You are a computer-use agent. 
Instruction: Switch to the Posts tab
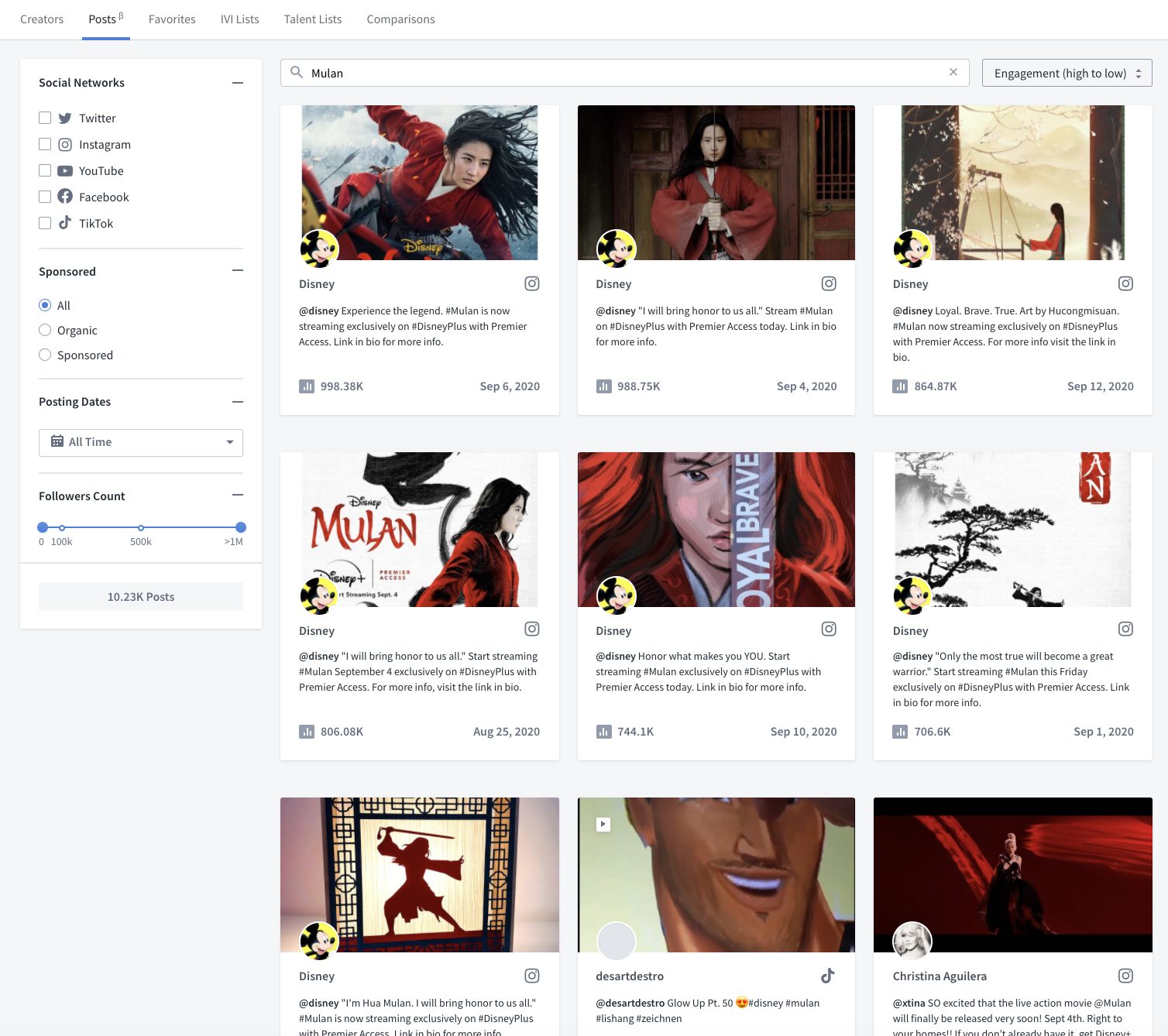(x=105, y=19)
